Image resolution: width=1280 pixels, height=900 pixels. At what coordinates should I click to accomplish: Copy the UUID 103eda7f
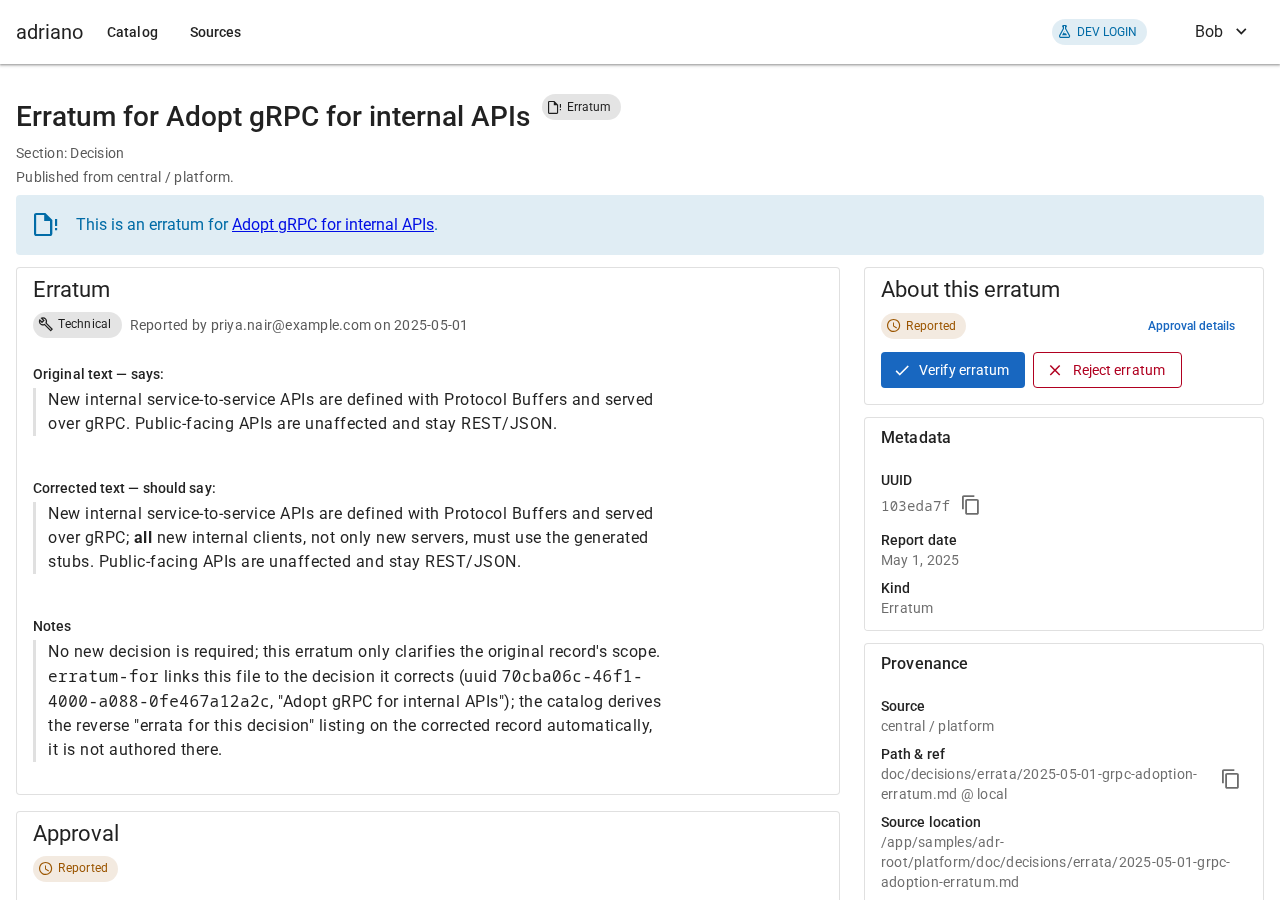pyautogui.click(x=971, y=505)
